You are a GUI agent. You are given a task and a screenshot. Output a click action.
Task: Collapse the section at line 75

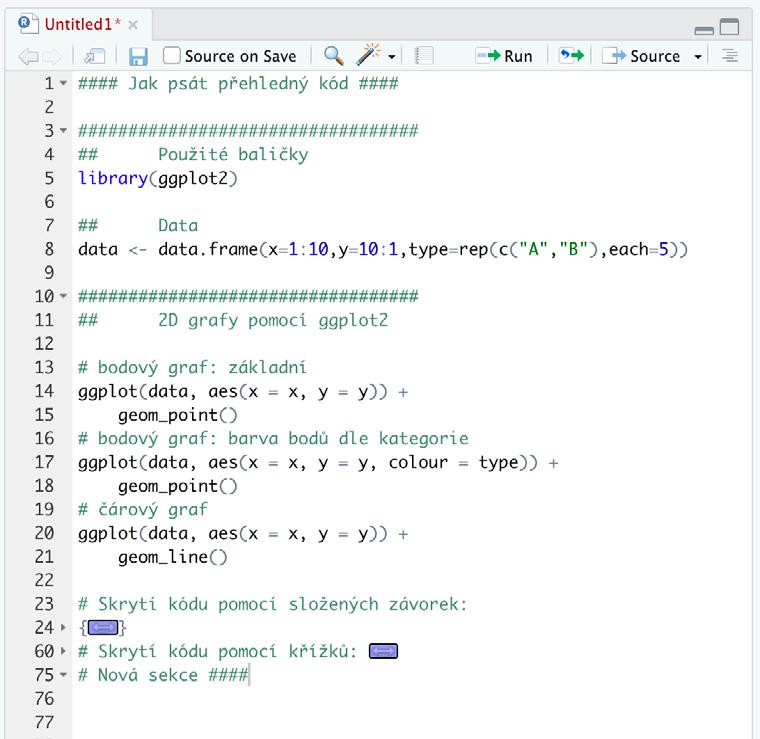click(x=63, y=675)
